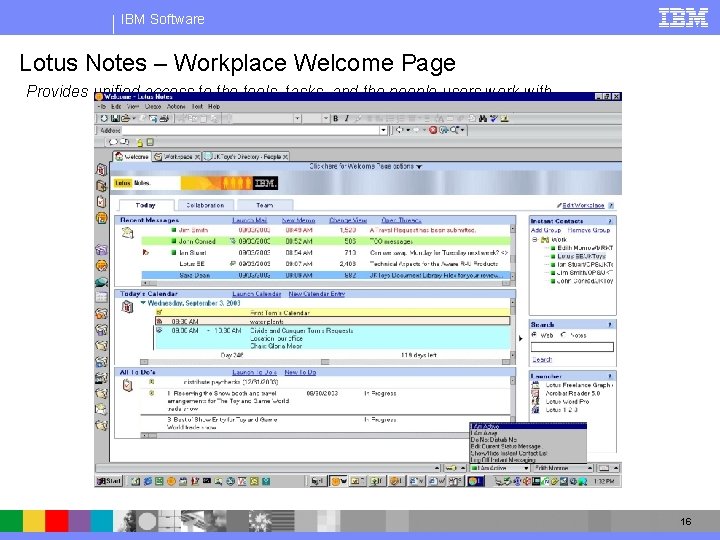Click the New To Do link
This screenshot has height=540, width=720.
[300, 372]
